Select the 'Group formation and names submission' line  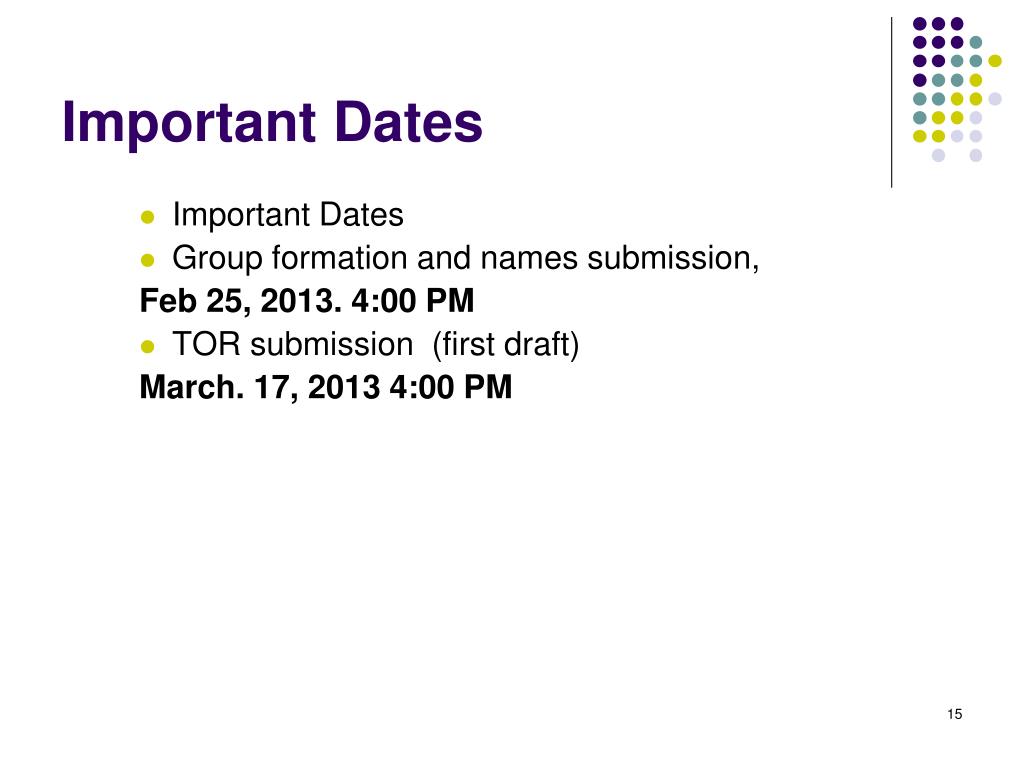pos(466,259)
